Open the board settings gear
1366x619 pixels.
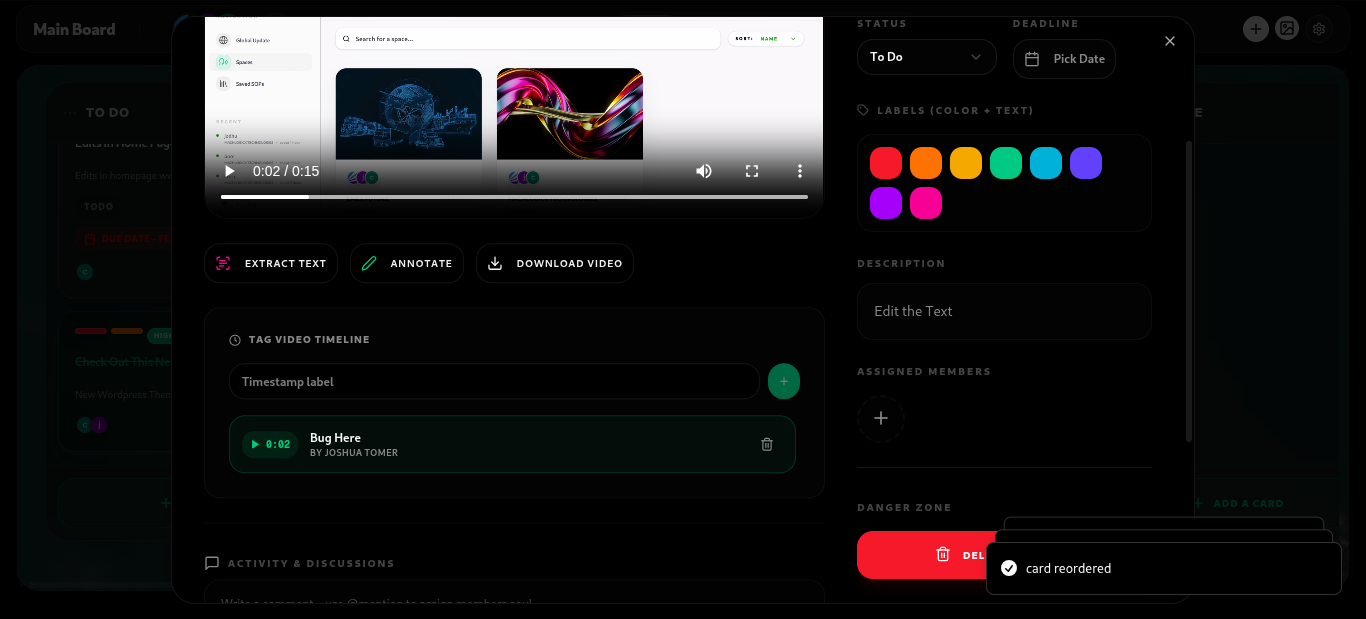1319,28
